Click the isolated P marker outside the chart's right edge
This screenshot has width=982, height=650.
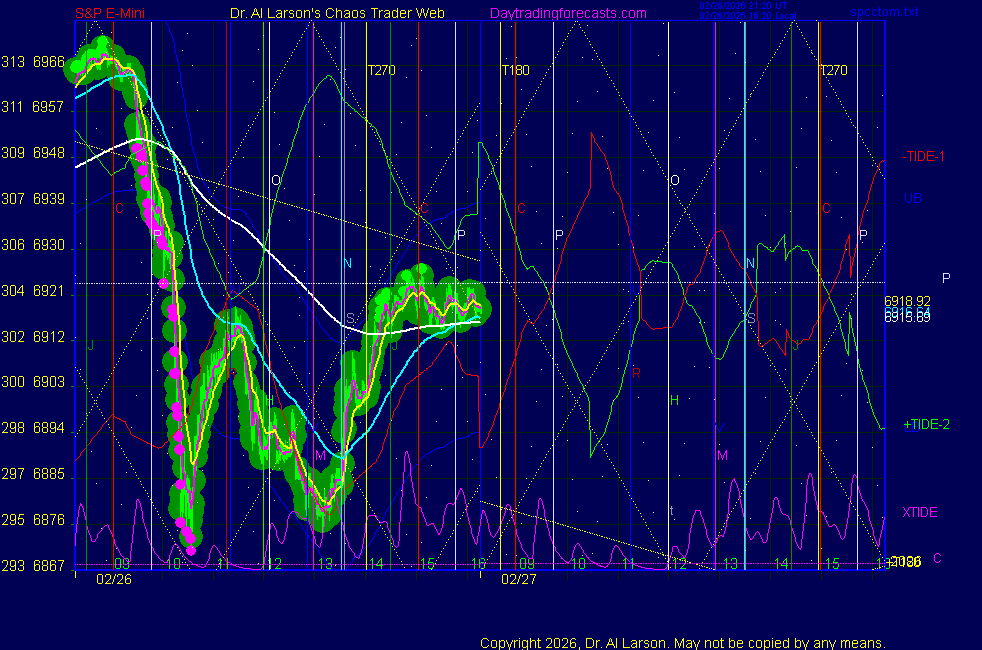pyautogui.click(x=945, y=278)
